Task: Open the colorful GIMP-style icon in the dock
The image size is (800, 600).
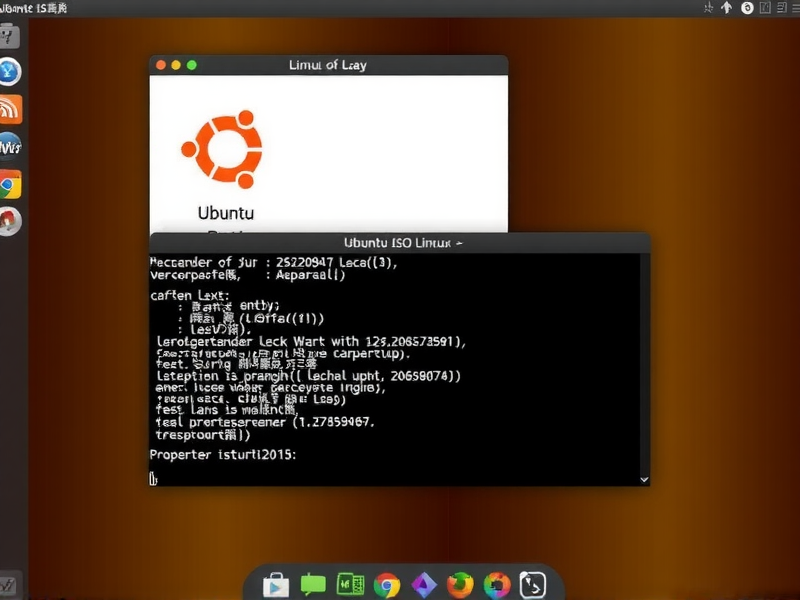Action: [495, 586]
